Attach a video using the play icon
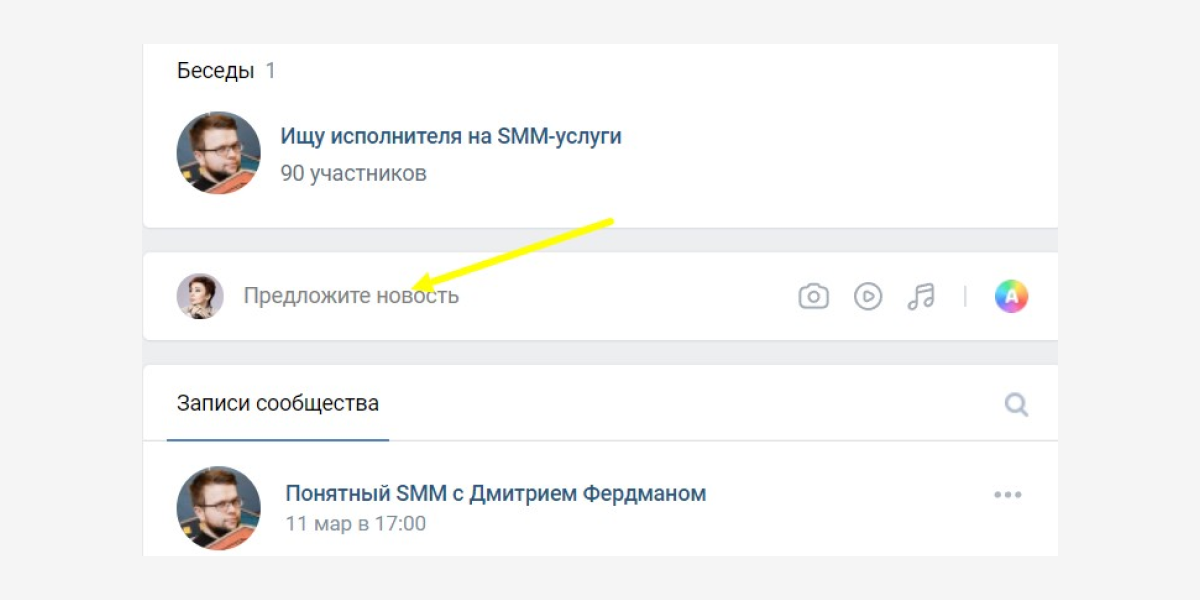This screenshot has width=1200, height=600. point(867,297)
